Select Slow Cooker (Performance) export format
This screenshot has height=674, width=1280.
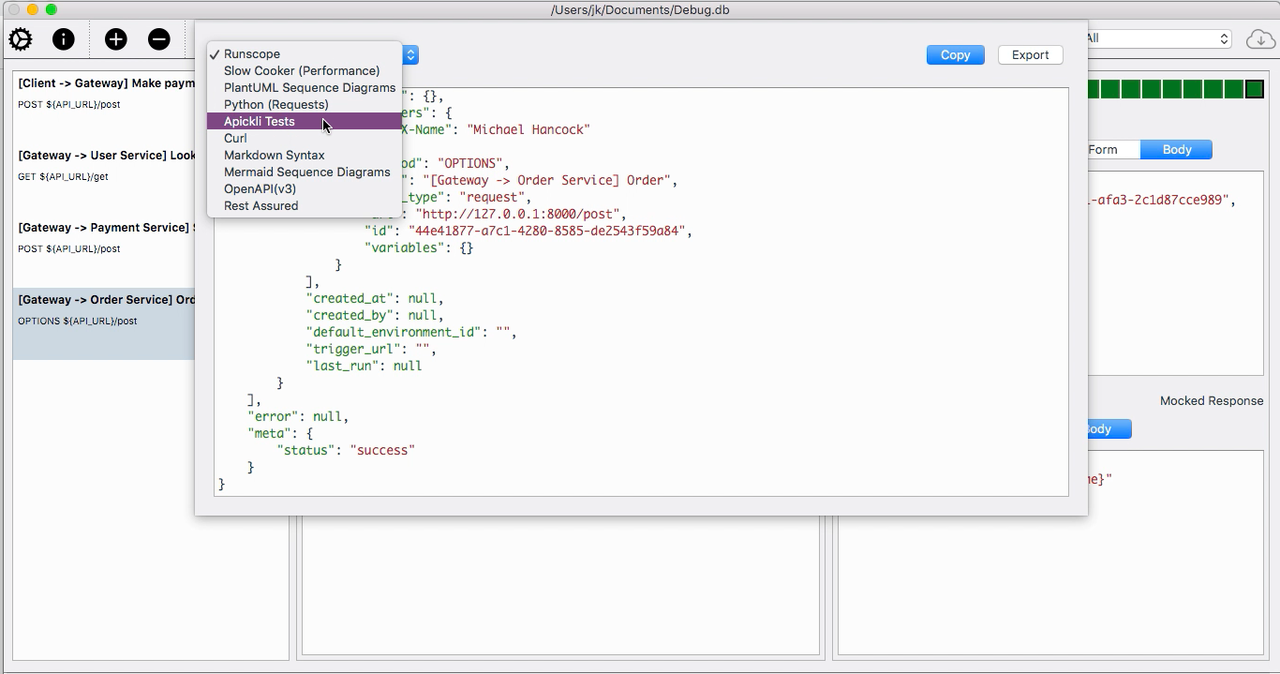tap(302, 71)
